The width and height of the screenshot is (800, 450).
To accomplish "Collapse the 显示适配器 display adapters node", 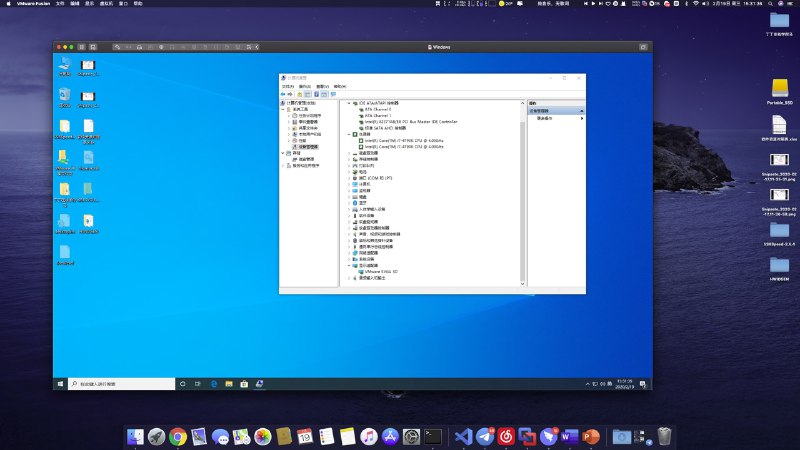I will point(349,265).
